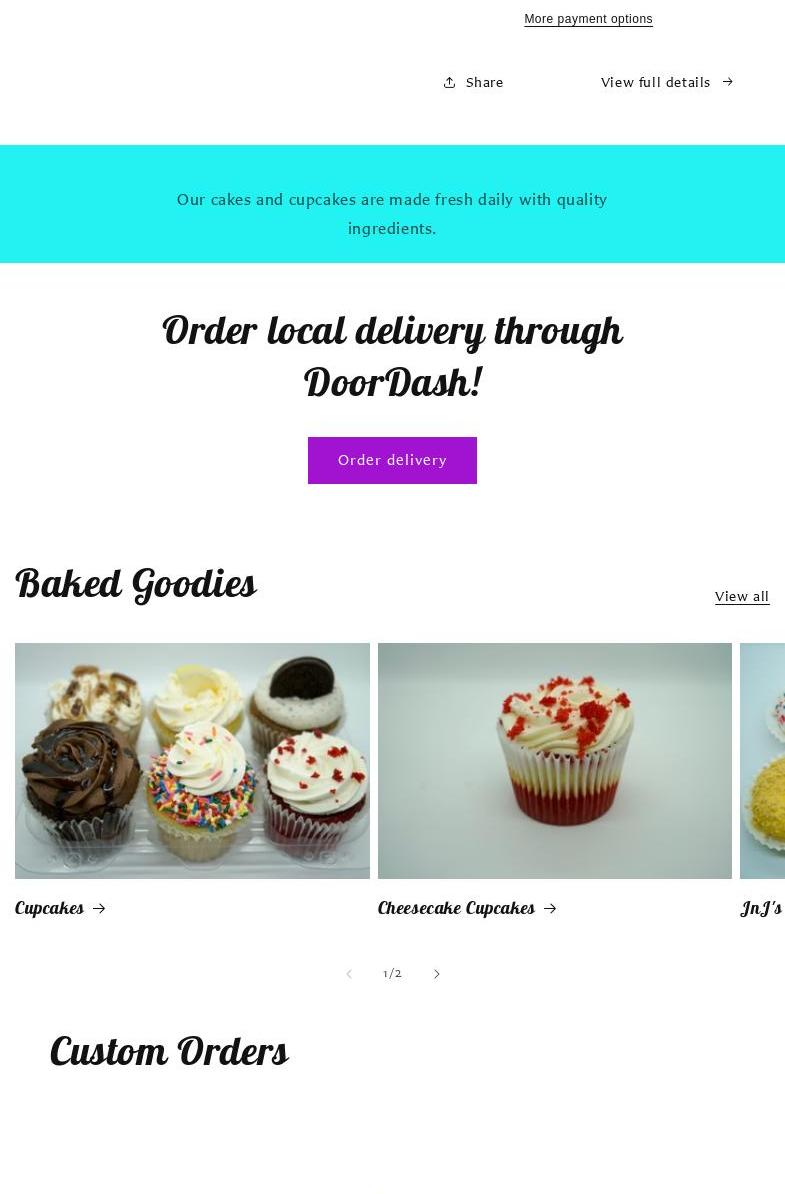Click the arrow next to Cheesecake Cupcakes

click(x=550, y=908)
